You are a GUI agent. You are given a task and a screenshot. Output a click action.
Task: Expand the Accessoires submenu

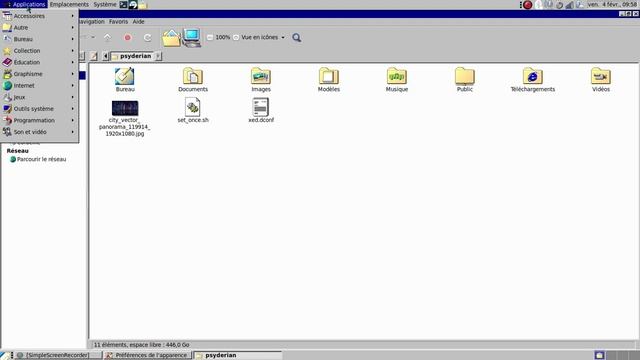tap(39, 16)
